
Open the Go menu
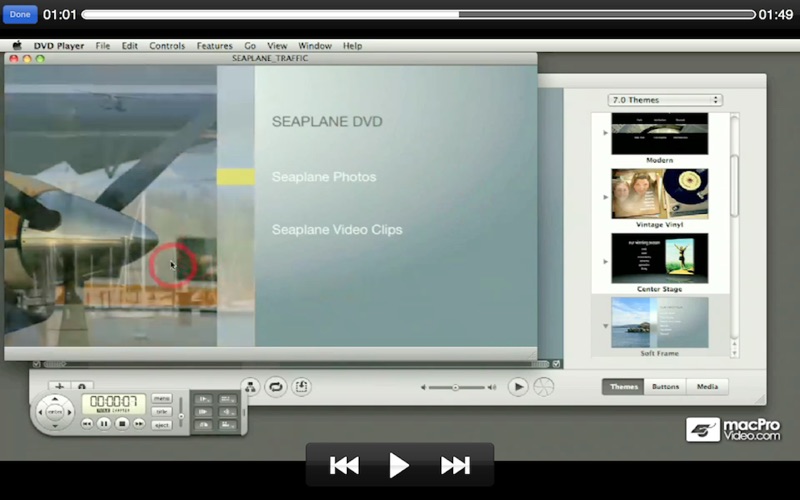click(x=249, y=46)
